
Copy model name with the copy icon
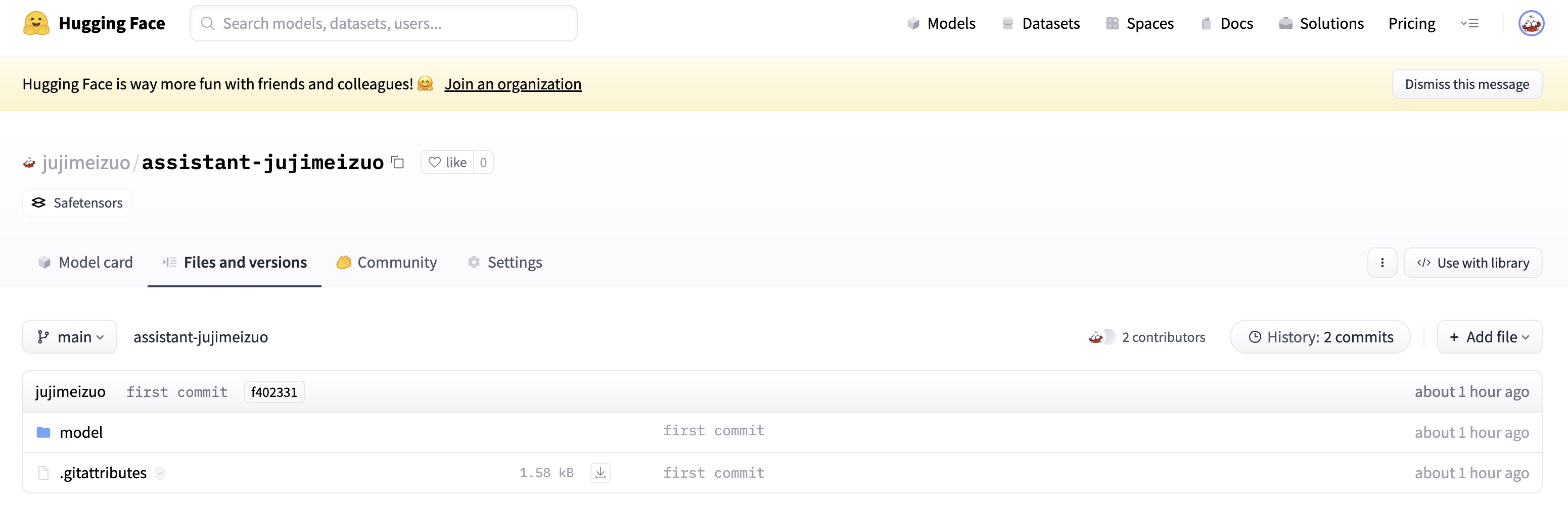[397, 163]
